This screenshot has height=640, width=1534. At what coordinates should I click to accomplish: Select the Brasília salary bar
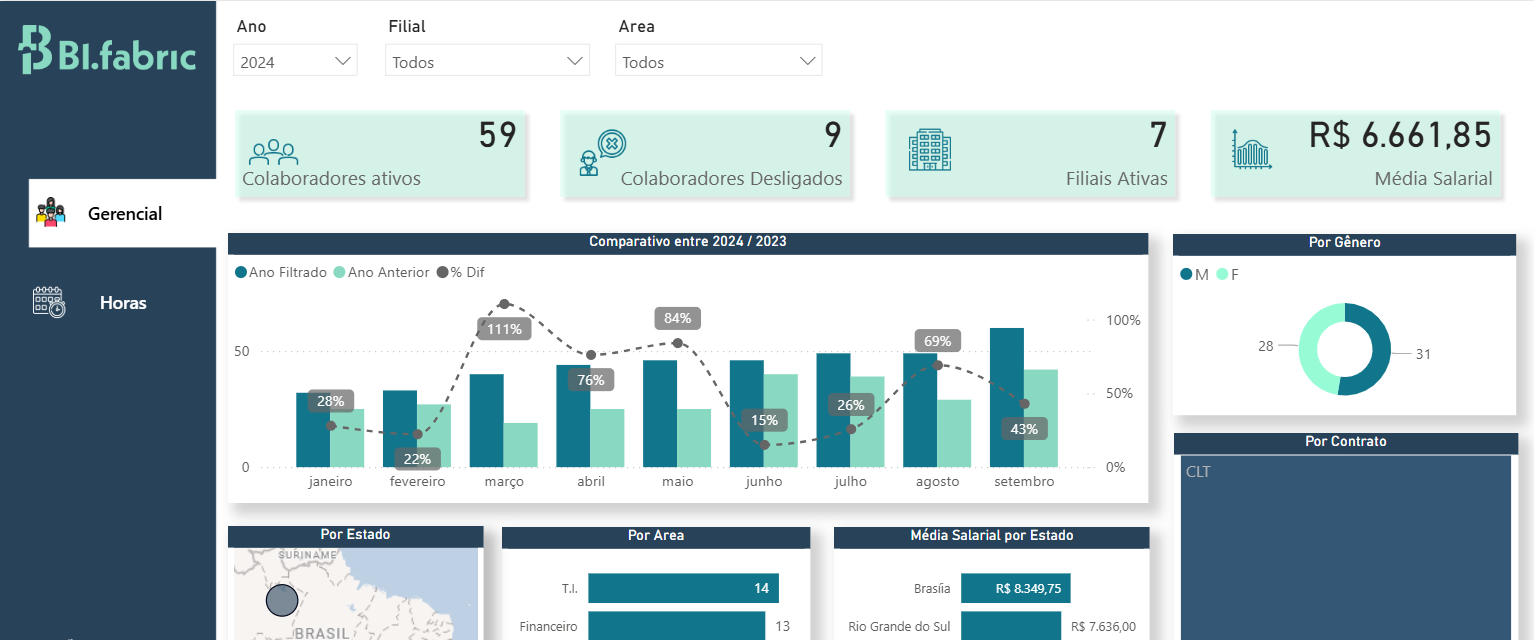[x=1014, y=589]
